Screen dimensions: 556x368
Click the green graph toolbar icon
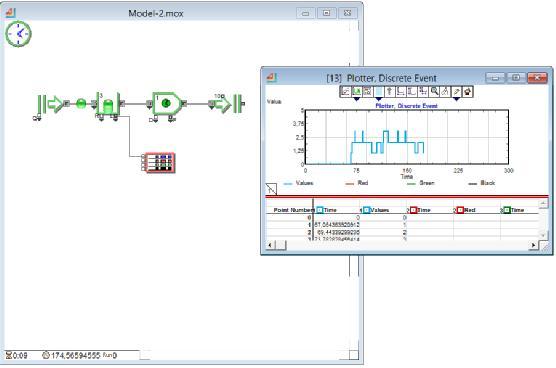[x=356, y=91]
